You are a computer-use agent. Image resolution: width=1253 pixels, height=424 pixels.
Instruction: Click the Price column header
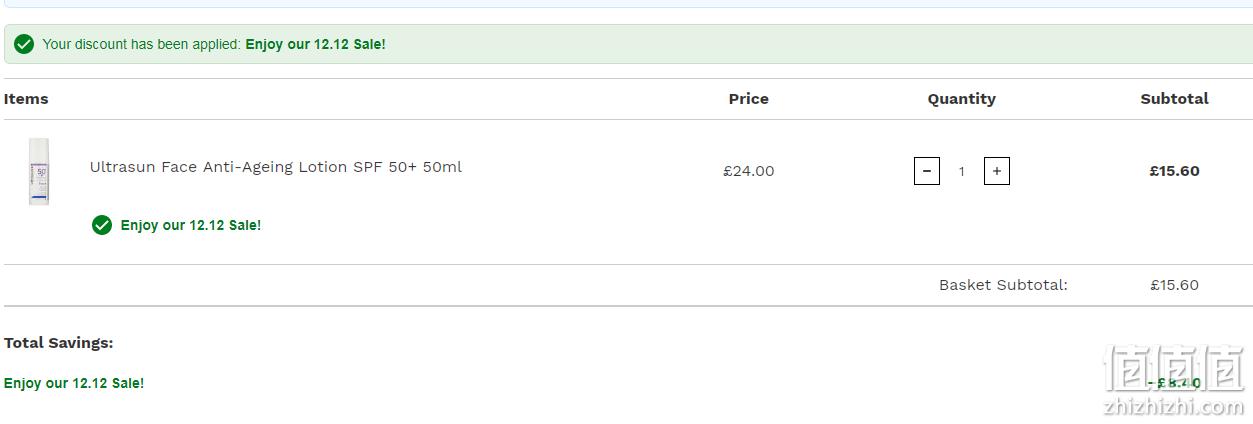click(749, 99)
